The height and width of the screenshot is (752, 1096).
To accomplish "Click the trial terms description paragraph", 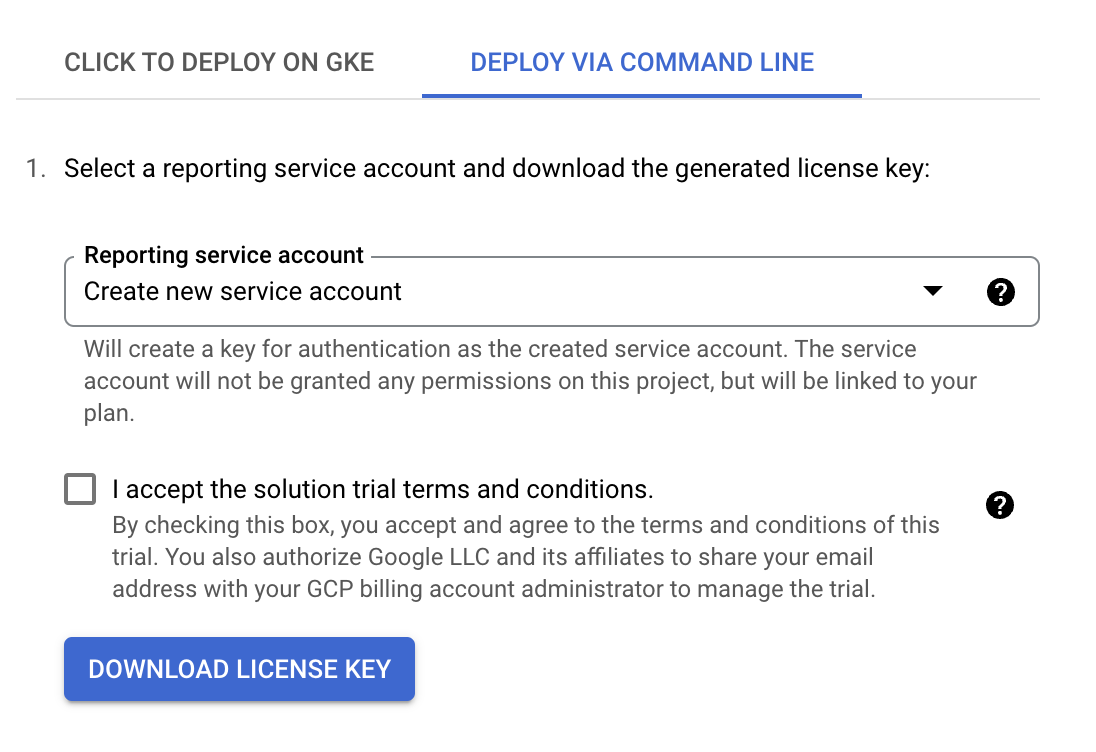I will click(525, 557).
